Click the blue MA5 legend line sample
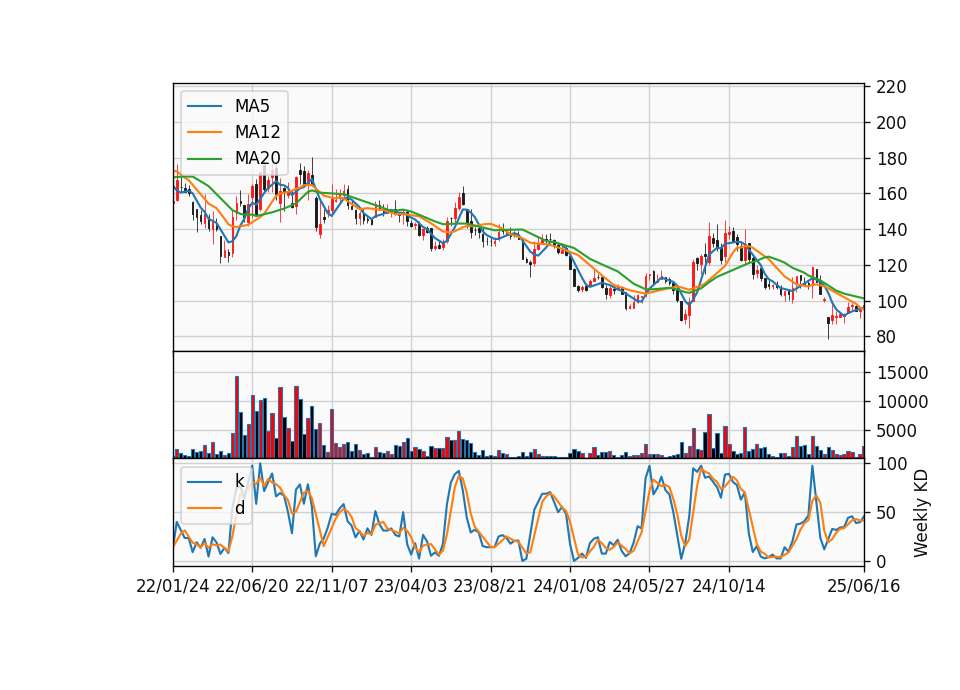 (x=204, y=106)
